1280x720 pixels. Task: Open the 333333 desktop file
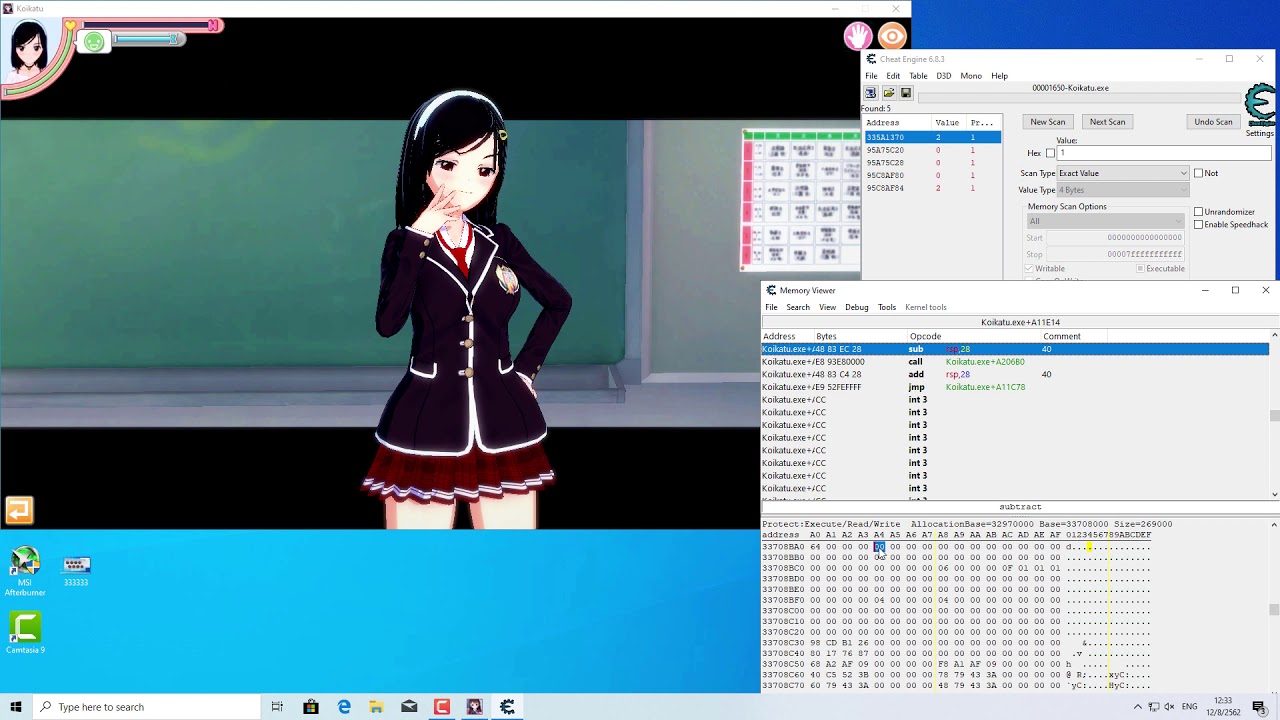click(76, 570)
